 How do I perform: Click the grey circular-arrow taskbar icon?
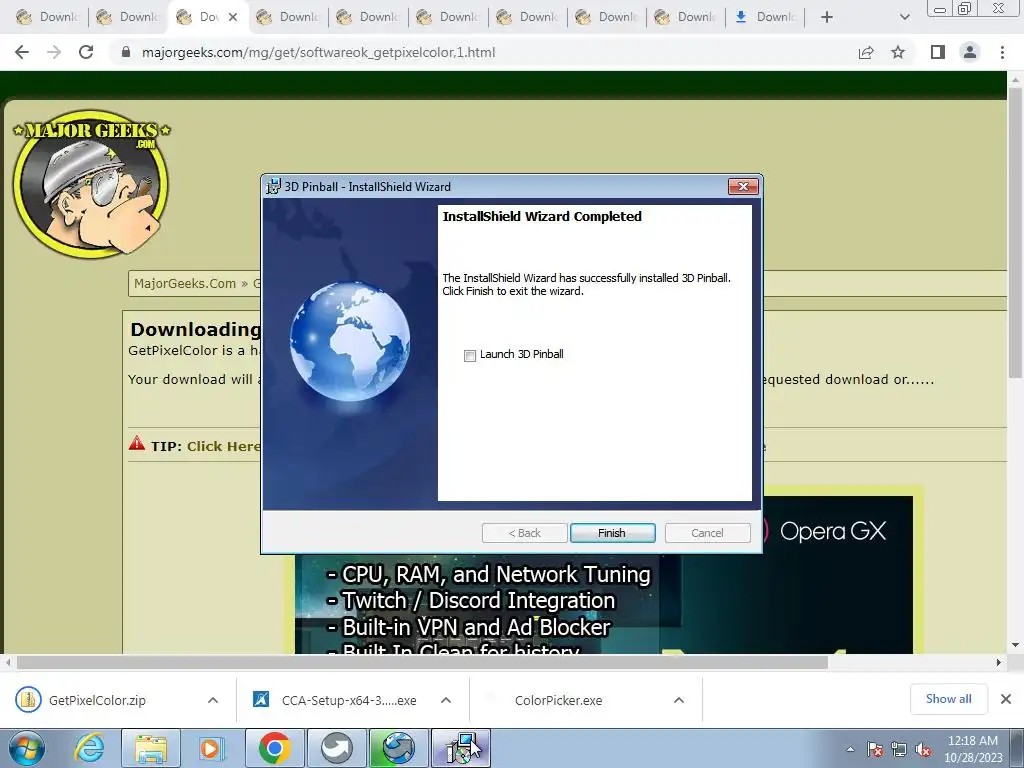coord(336,748)
